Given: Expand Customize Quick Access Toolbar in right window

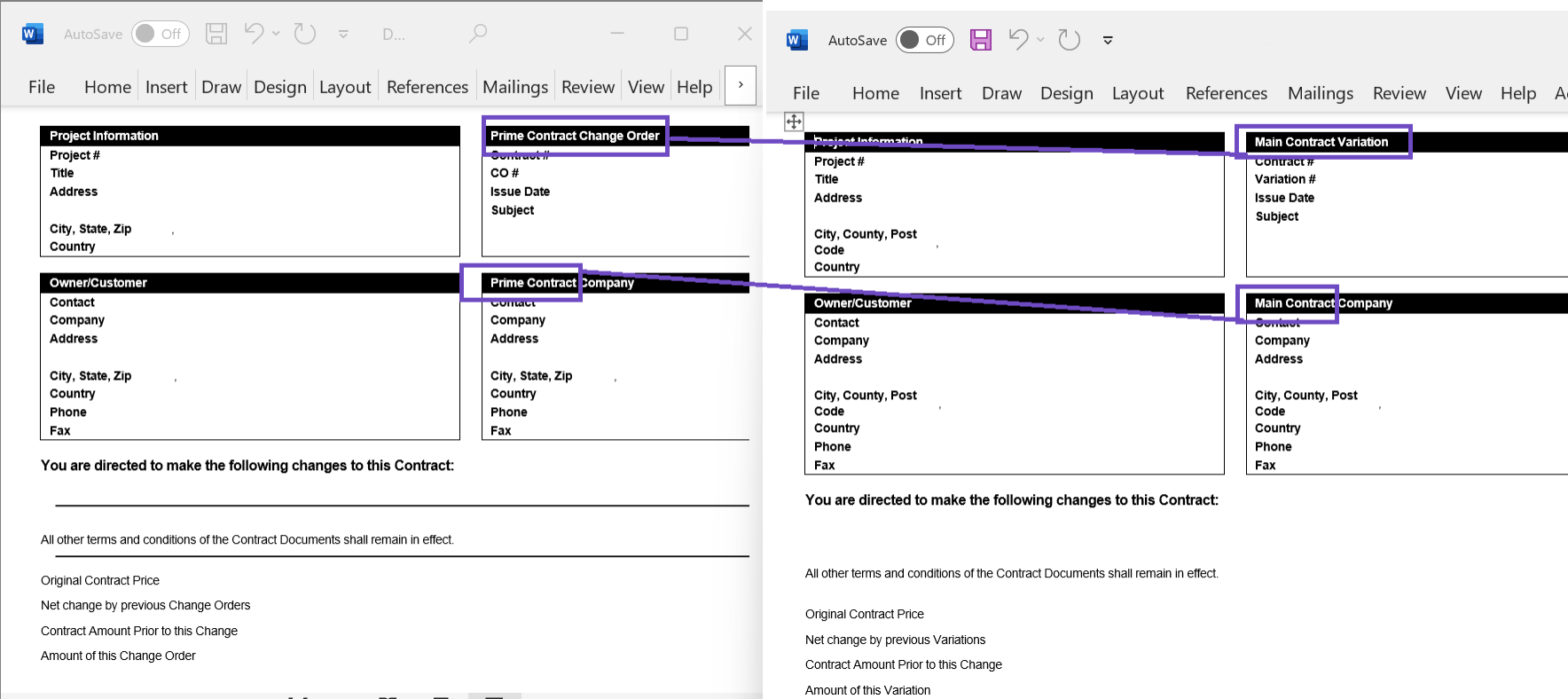Looking at the screenshot, I should point(1108,40).
